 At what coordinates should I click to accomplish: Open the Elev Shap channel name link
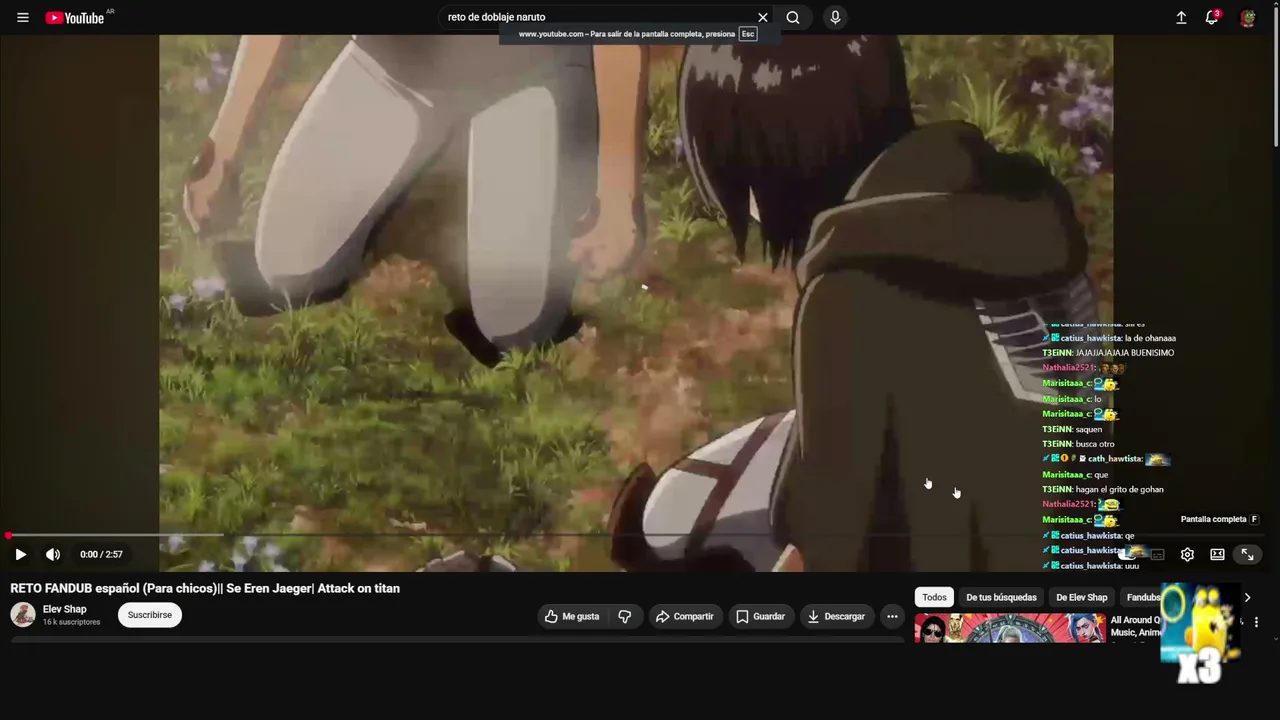[65, 609]
